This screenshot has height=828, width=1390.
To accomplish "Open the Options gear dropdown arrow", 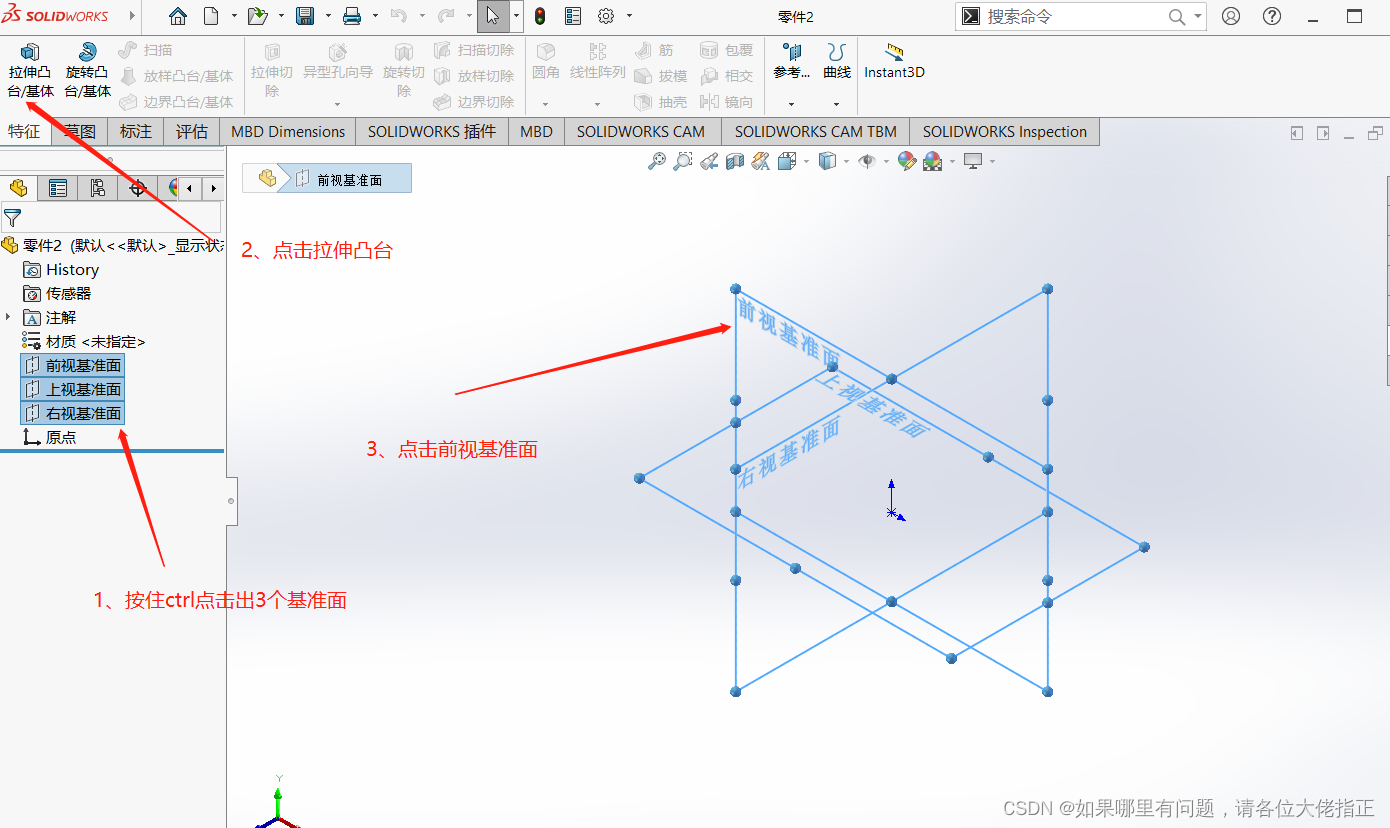I will pyautogui.click(x=629, y=16).
